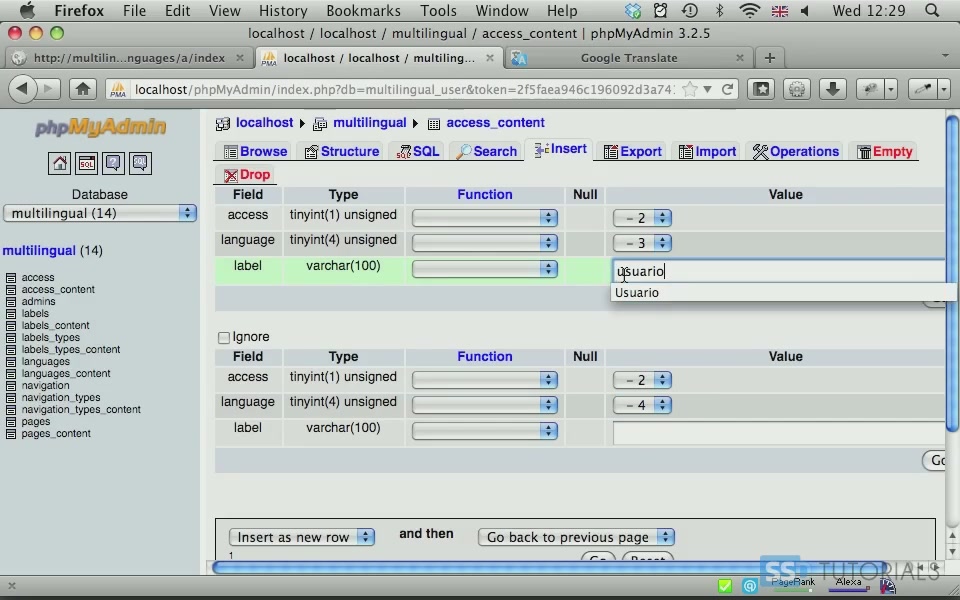
Task: Click the label value field containing usuario
Action: [778, 271]
